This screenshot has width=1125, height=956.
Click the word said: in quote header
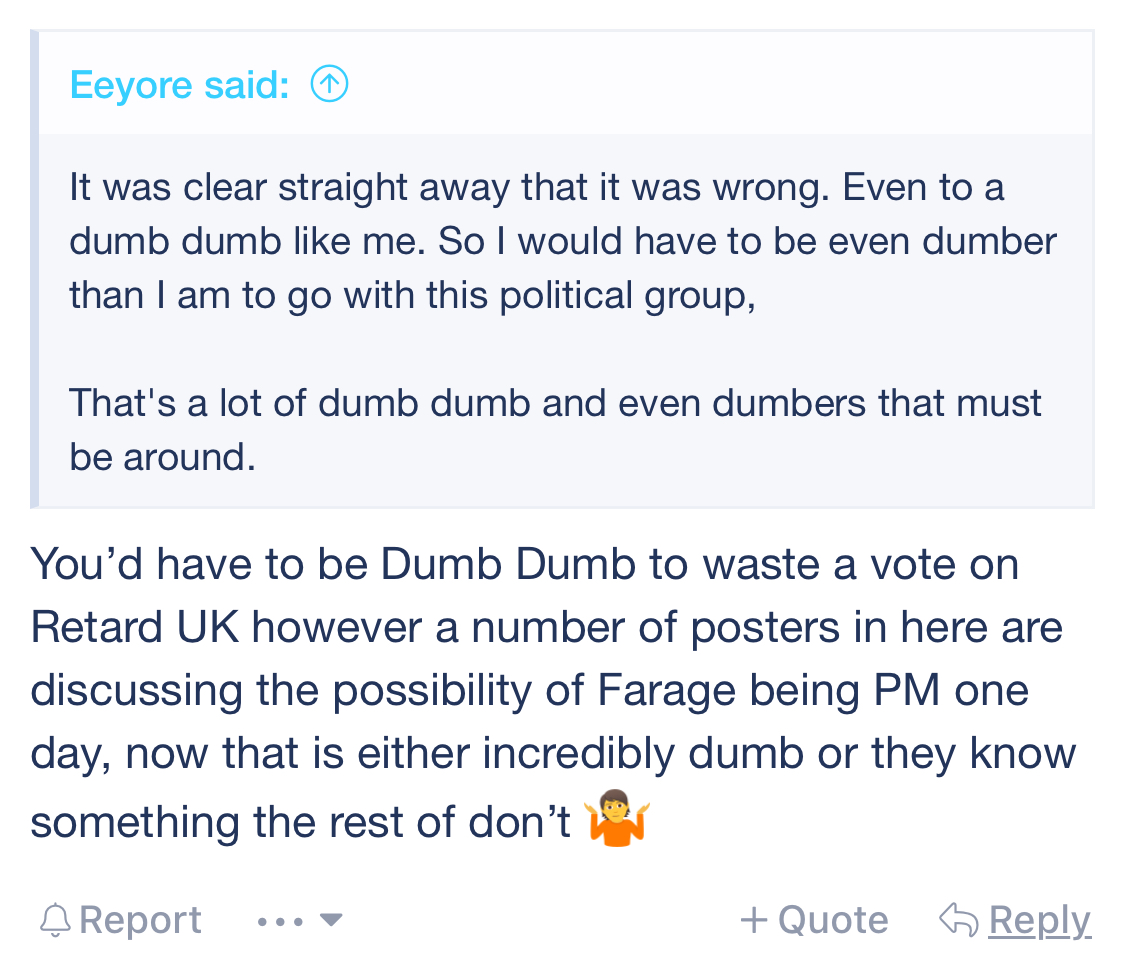pyautogui.click(x=247, y=85)
